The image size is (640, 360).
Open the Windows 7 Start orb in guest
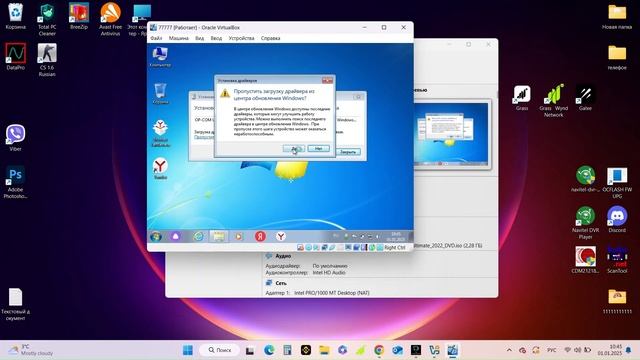click(156, 236)
